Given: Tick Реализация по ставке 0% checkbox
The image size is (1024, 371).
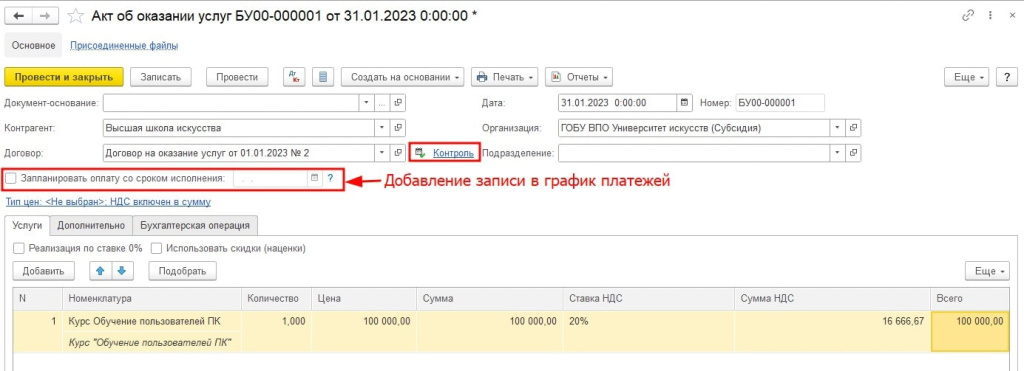Looking at the screenshot, I should coord(18,248).
